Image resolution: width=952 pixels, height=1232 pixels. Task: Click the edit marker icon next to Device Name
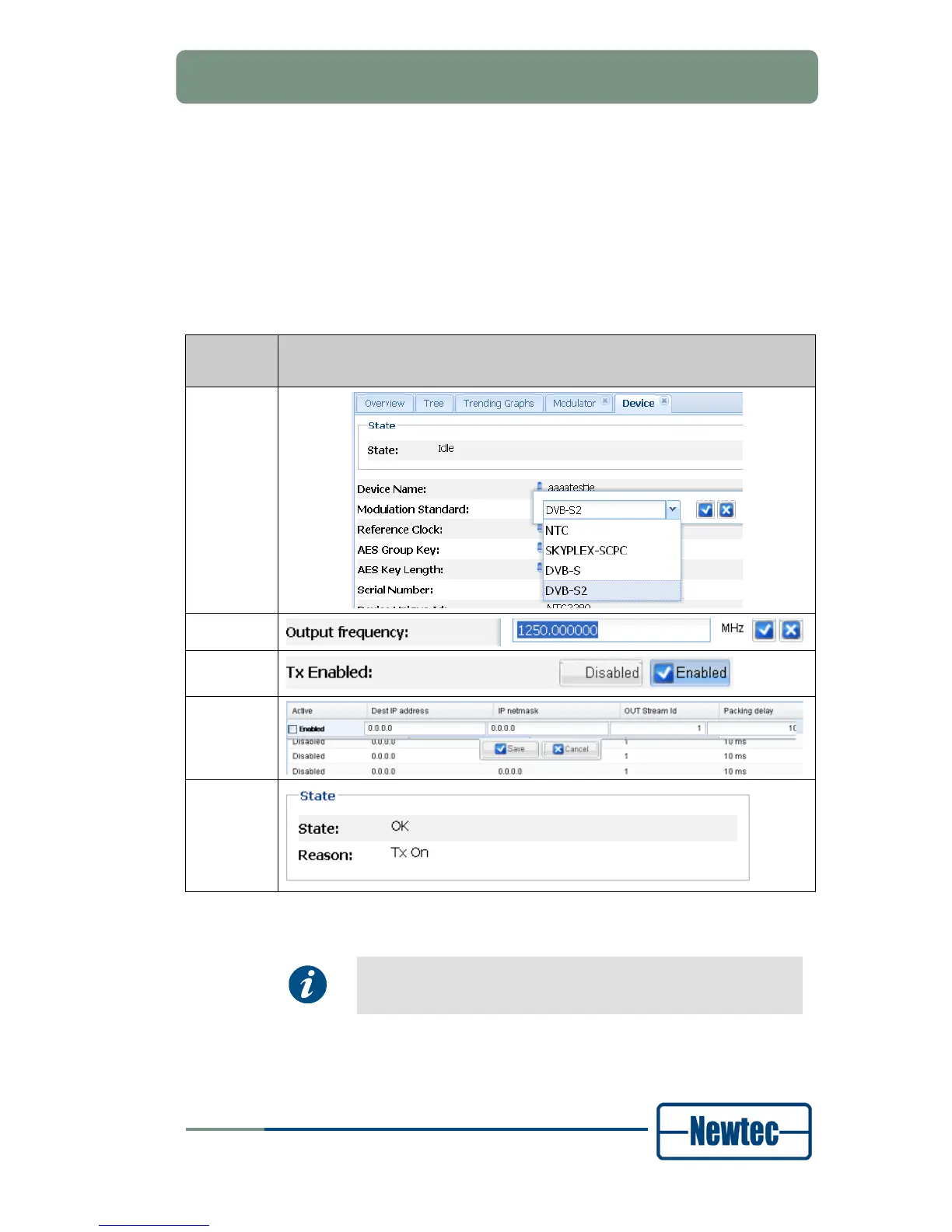point(540,488)
